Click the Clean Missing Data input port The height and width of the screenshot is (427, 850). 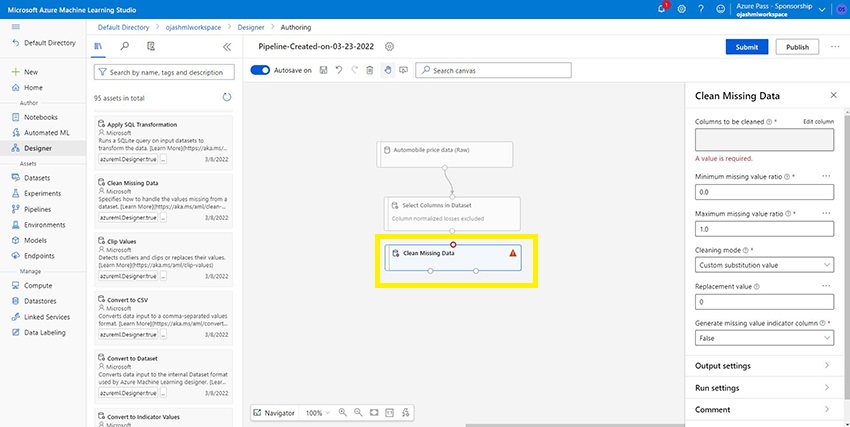tap(453, 245)
